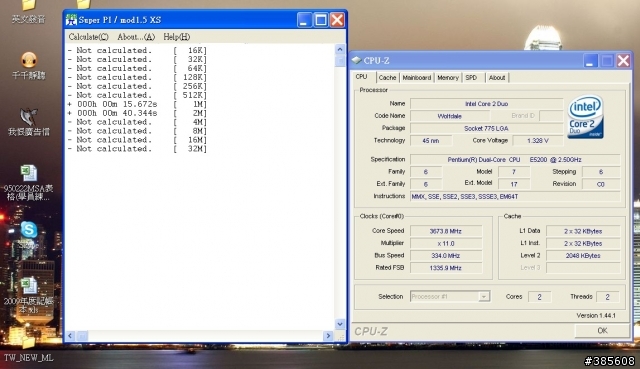Switch to the SPD tab in CPU-Z
The width and height of the screenshot is (640, 369).
(471, 78)
